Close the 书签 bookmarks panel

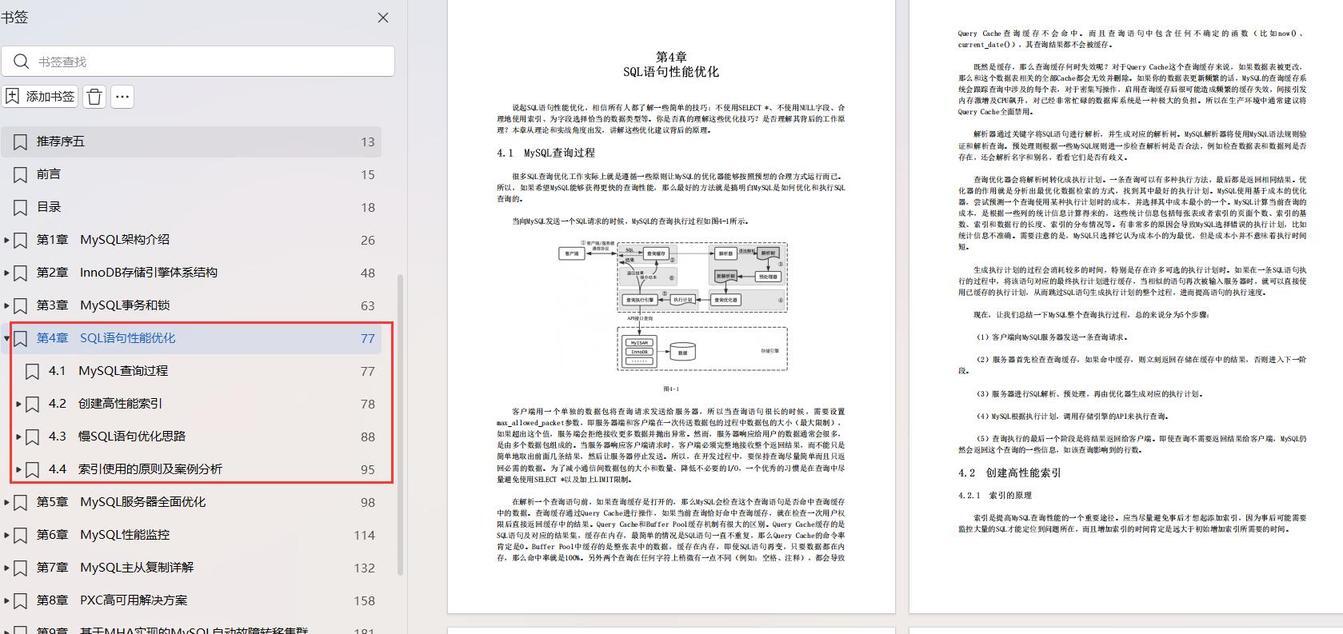coord(383,17)
